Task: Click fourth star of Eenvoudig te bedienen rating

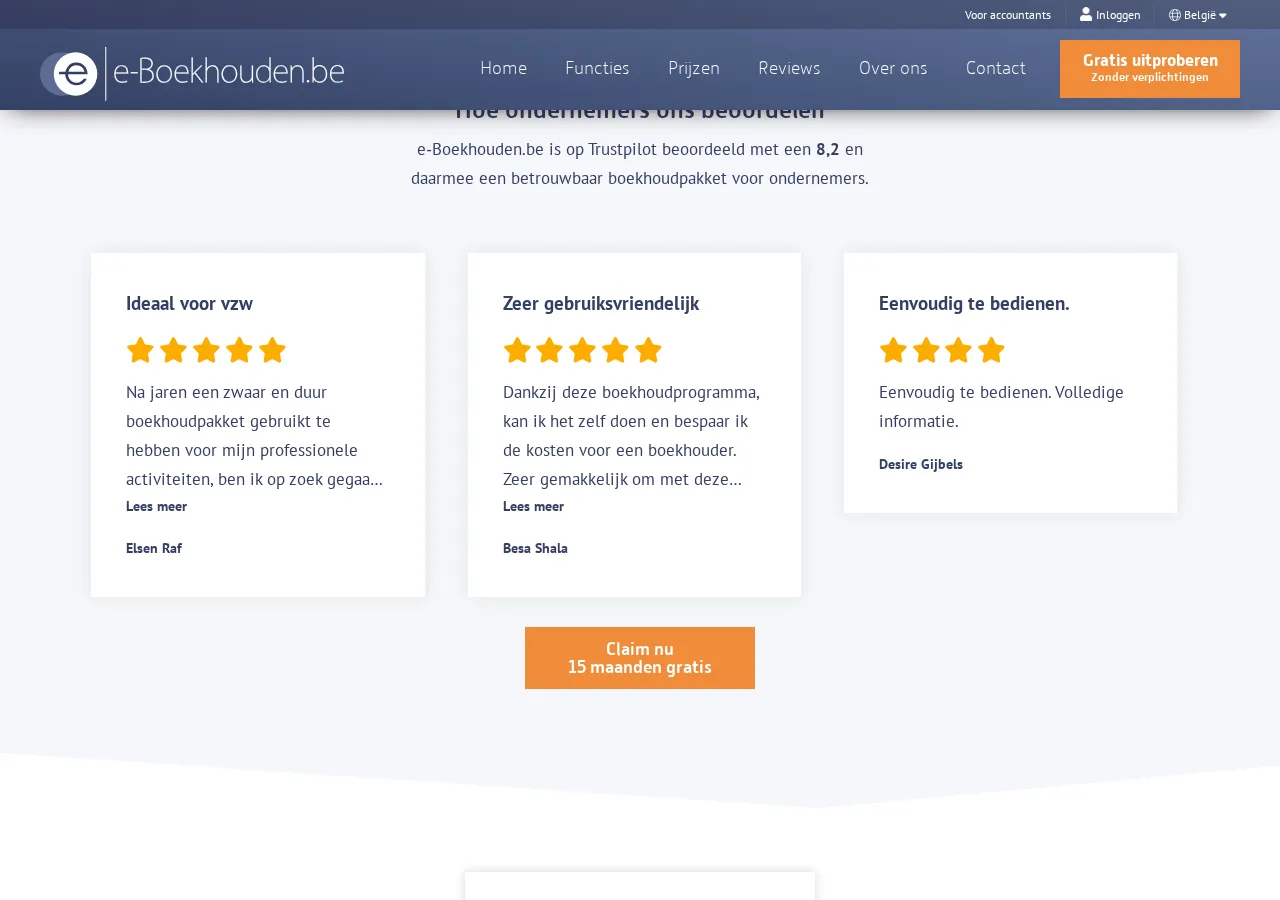Action: click(991, 350)
